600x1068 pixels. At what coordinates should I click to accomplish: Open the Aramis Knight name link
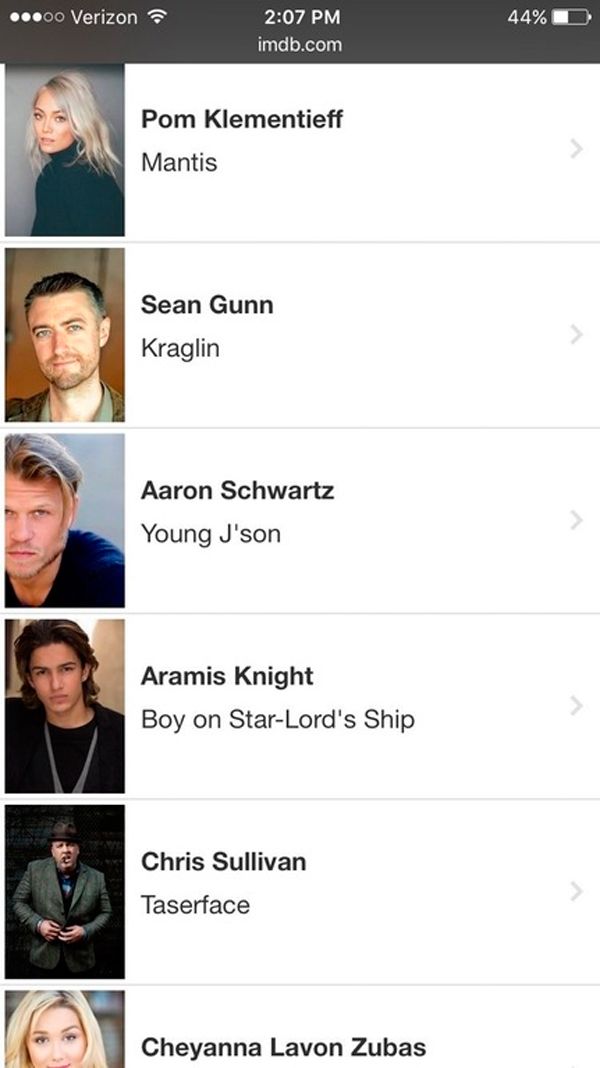pos(227,676)
